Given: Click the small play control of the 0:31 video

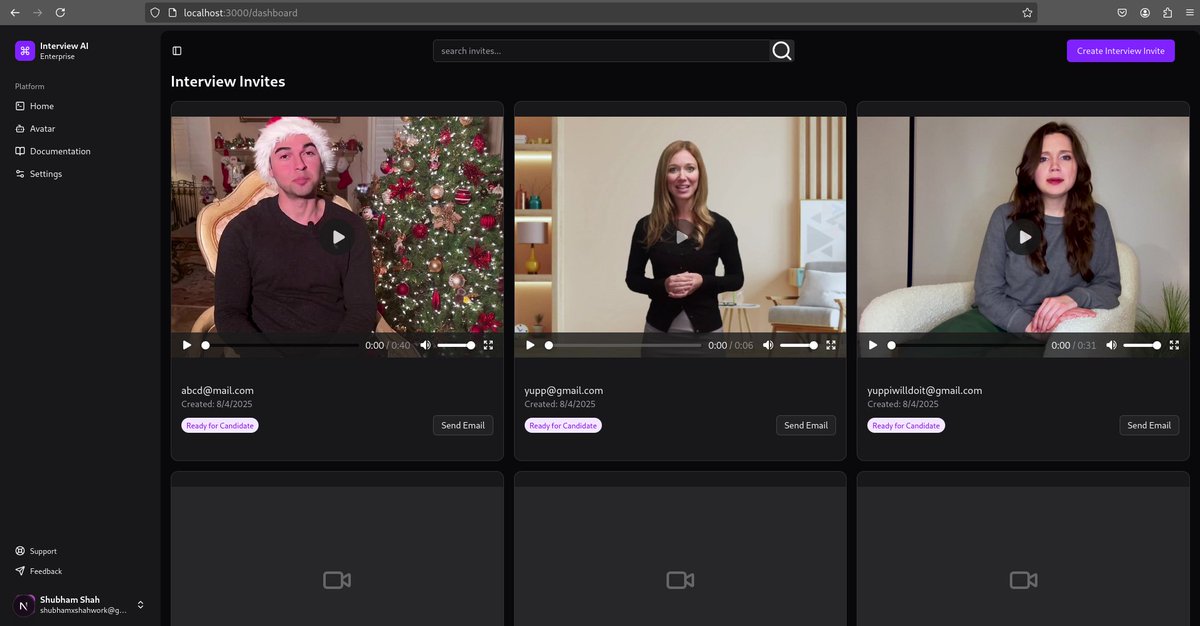Looking at the screenshot, I should [873, 345].
